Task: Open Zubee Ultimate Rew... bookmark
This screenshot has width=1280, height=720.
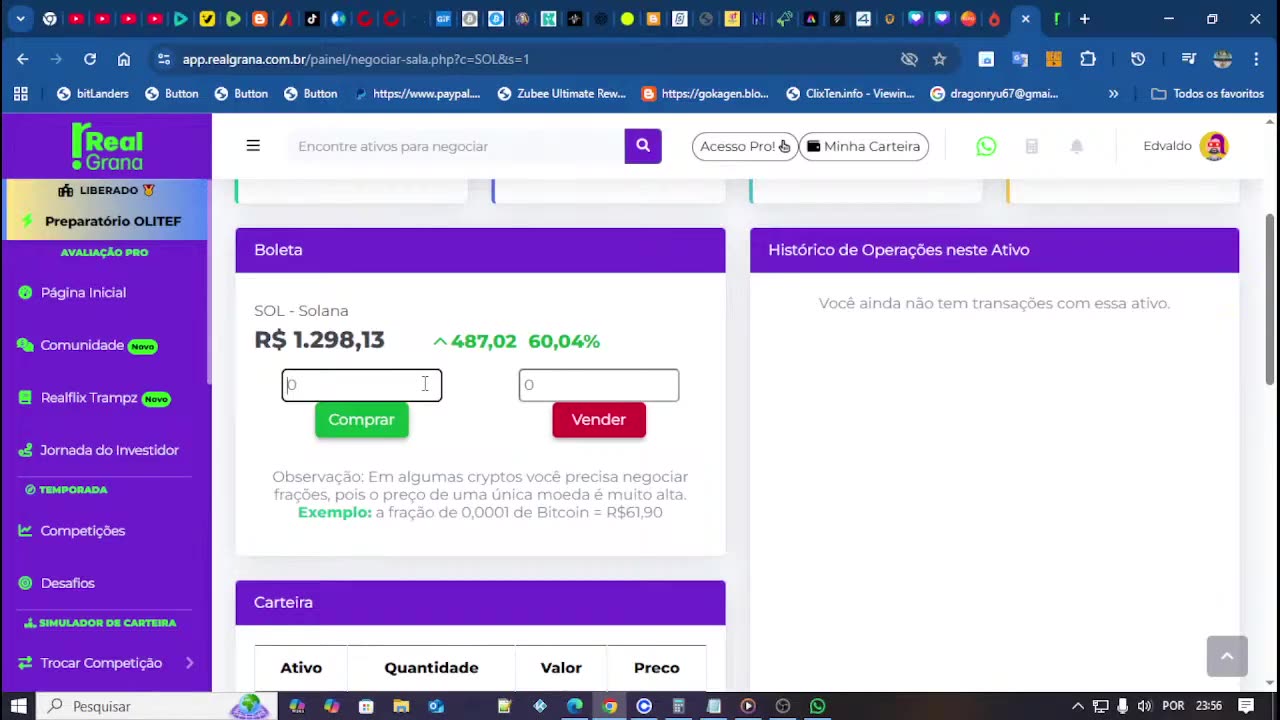Action: (561, 94)
